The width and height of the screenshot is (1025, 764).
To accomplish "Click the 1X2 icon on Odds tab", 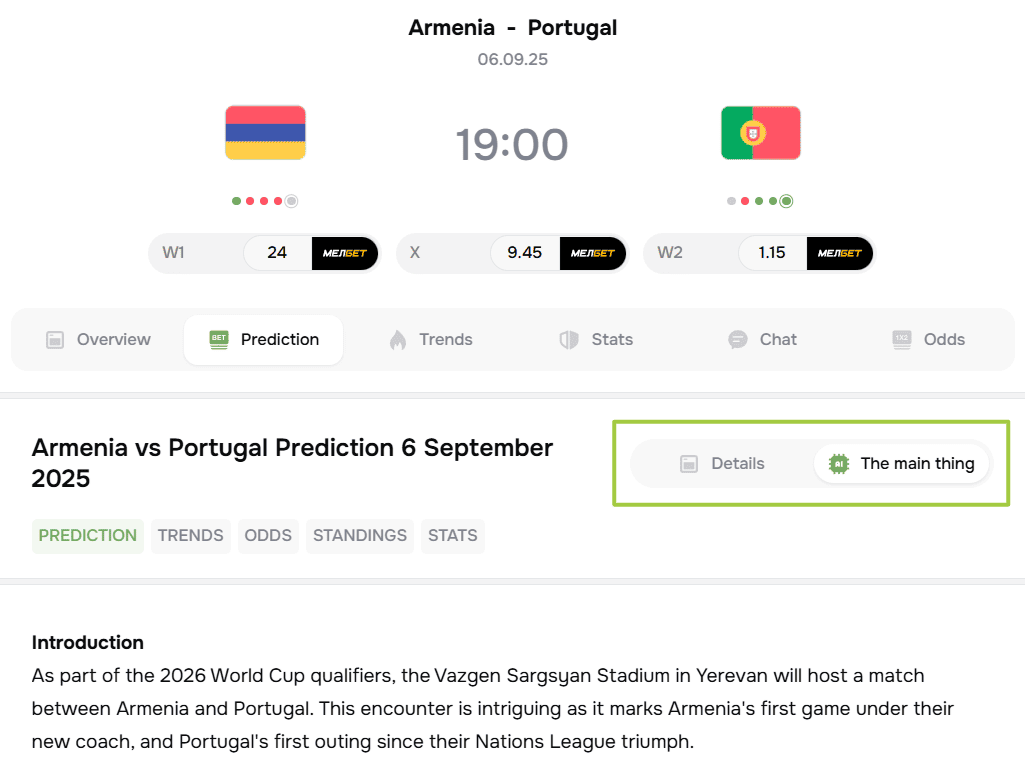I will click(902, 340).
